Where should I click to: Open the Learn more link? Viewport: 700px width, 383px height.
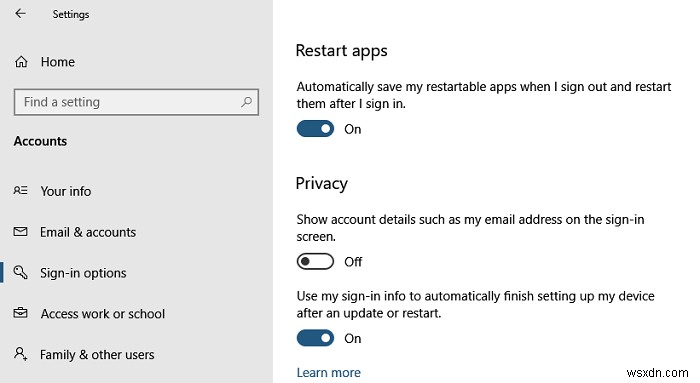[x=329, y=372]
